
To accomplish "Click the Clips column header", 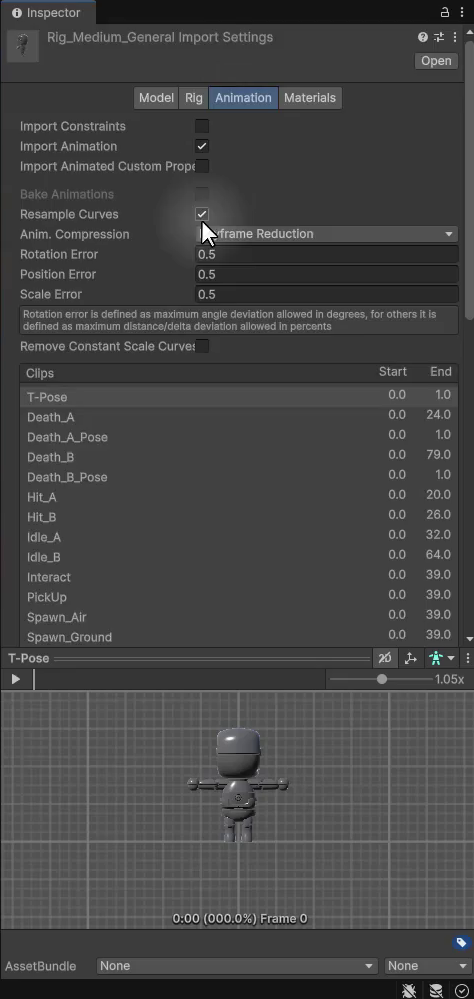I will point(40,373).
